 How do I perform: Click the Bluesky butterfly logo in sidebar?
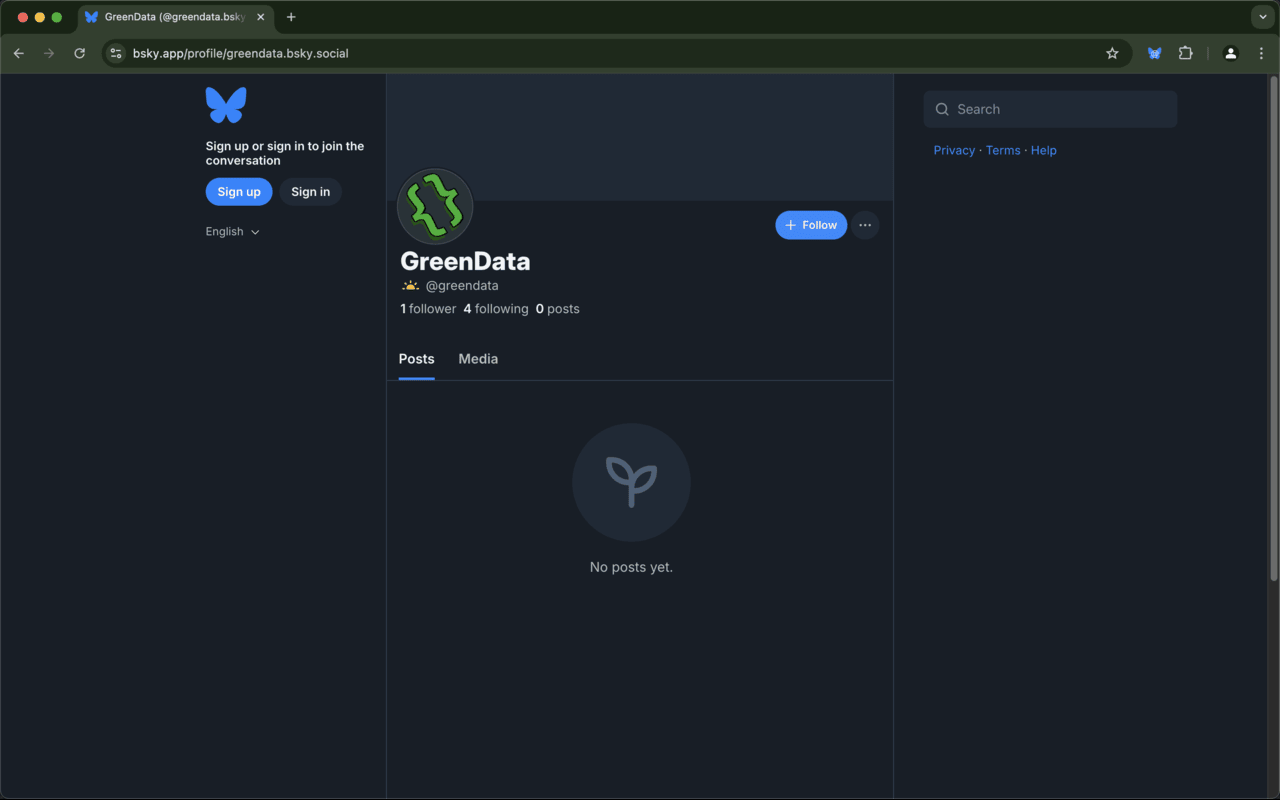click(x=226, y=105)
